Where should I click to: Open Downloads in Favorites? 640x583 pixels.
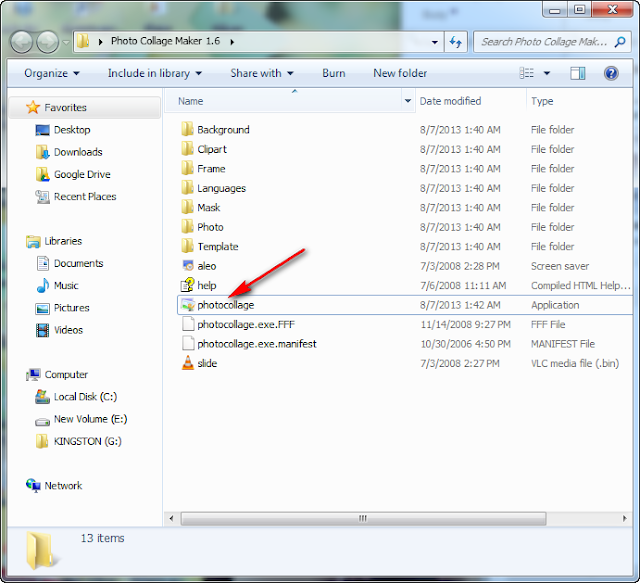(69, 152)
